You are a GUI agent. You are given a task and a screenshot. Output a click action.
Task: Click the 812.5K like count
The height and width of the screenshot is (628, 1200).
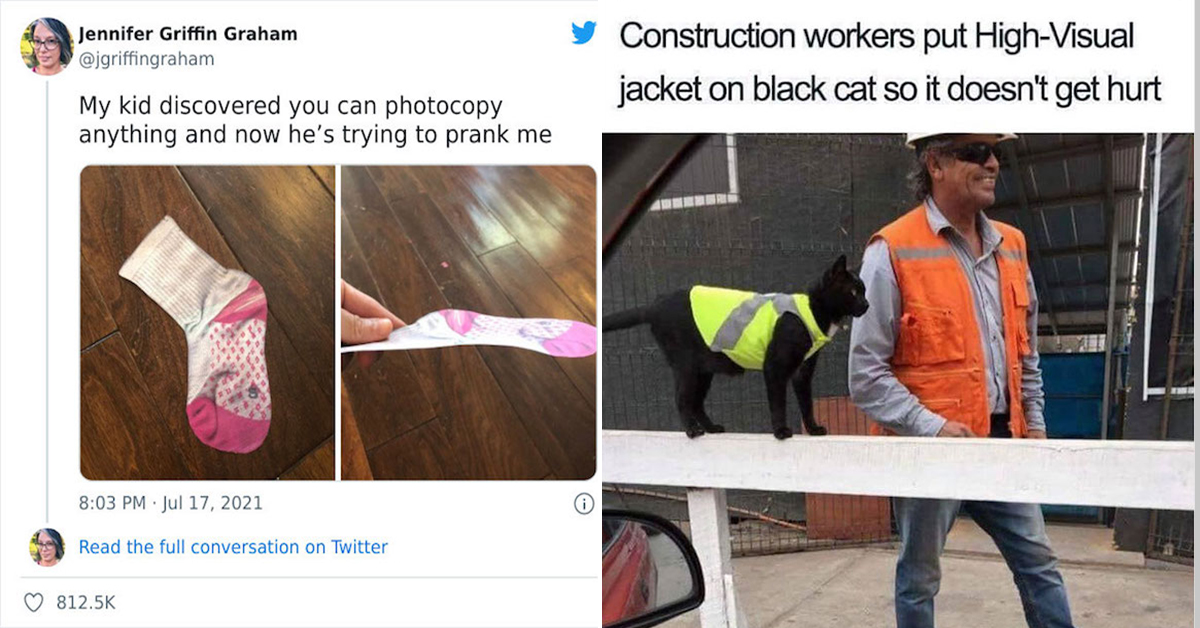point(85,602)
